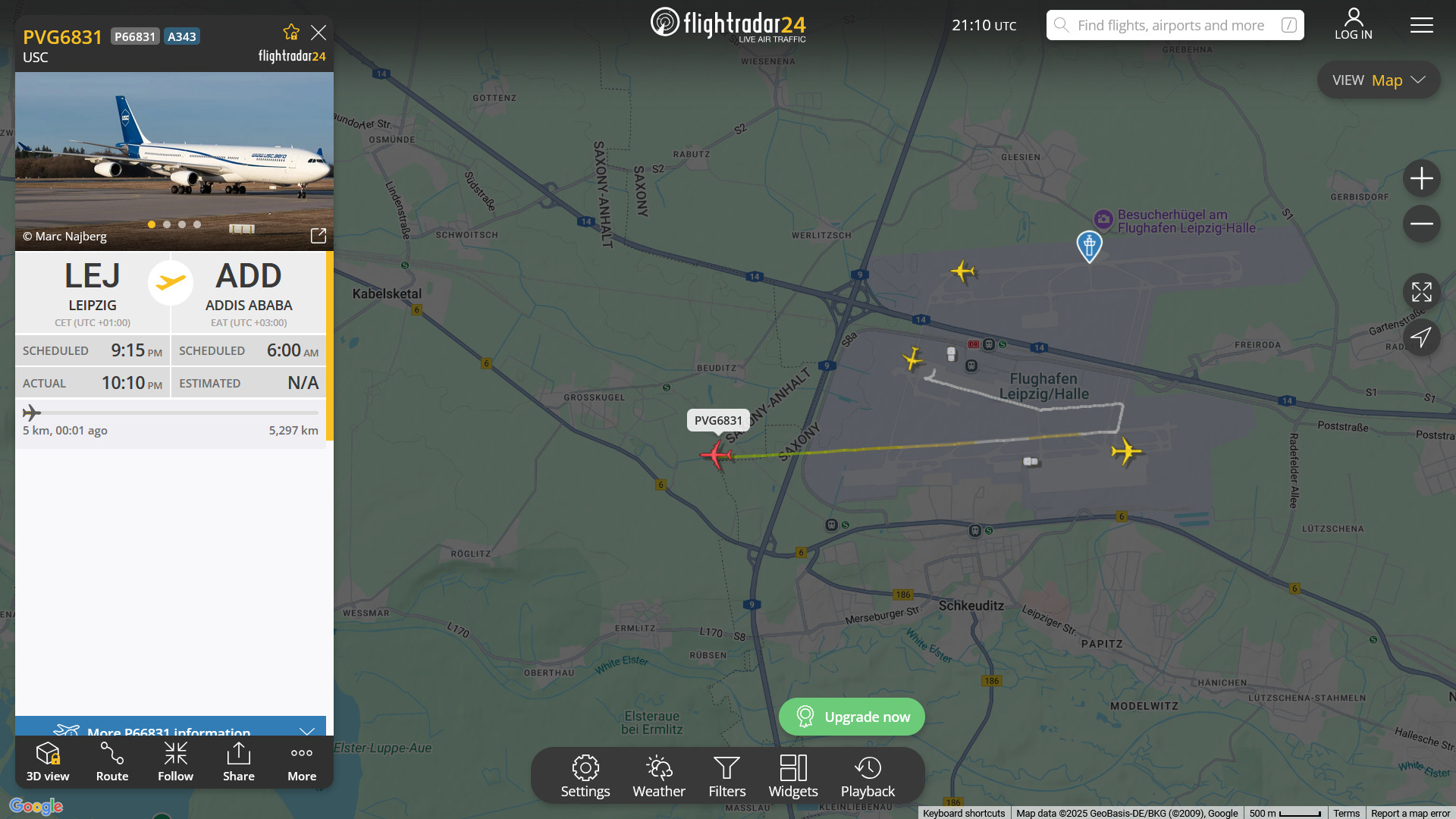Select the second photo carousel dot
Screen dimensions: 1456x819
167,224
